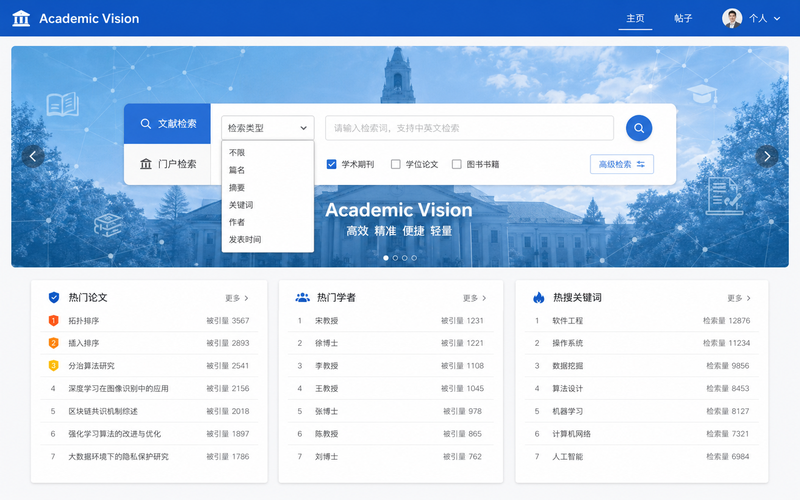This screenshot has width=800, height=500.
Task: Open 更多 link in 热门学者 panel
Action: pos(474,298)
